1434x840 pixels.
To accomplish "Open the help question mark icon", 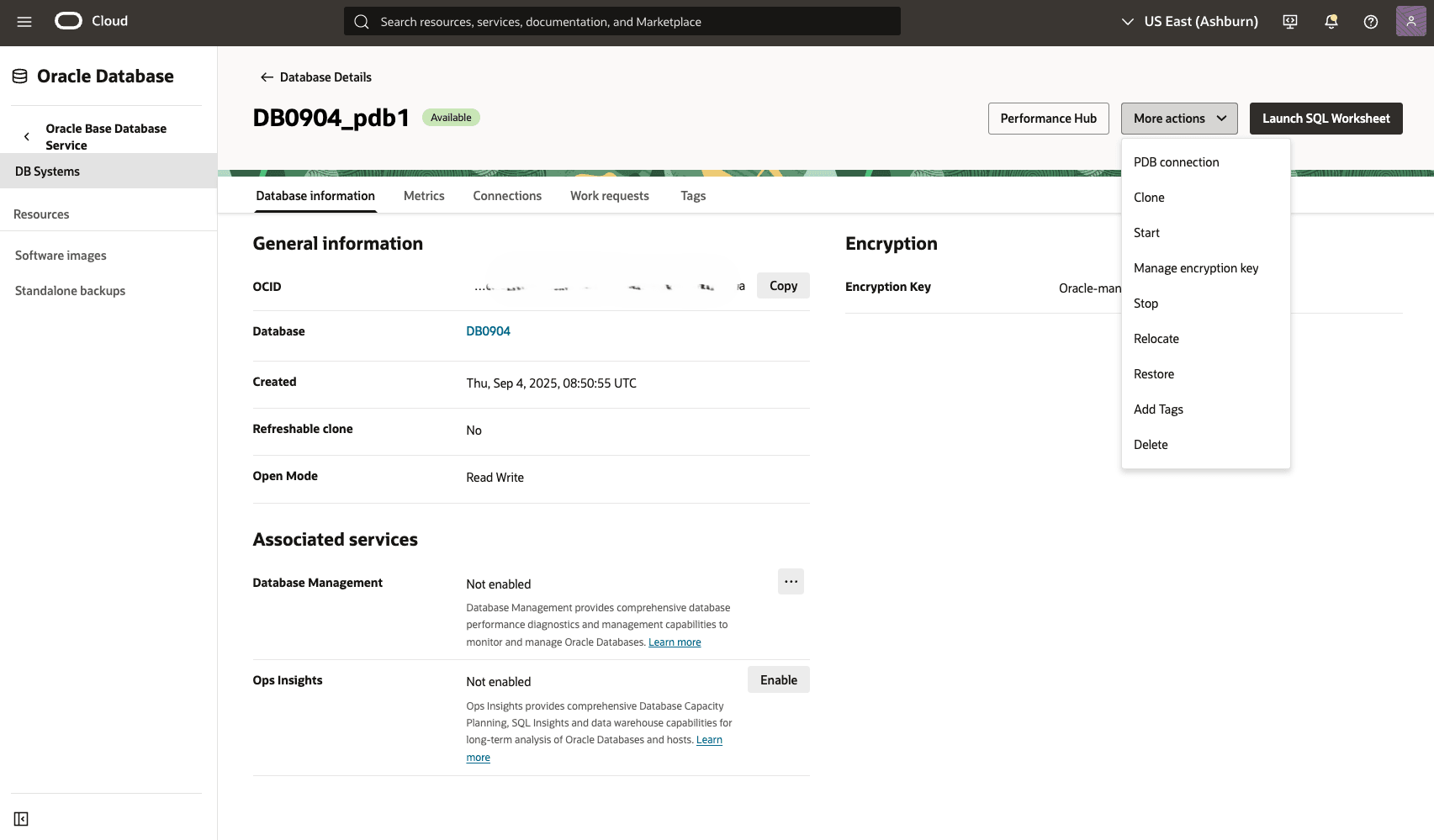I will [x=1370, y=21].
